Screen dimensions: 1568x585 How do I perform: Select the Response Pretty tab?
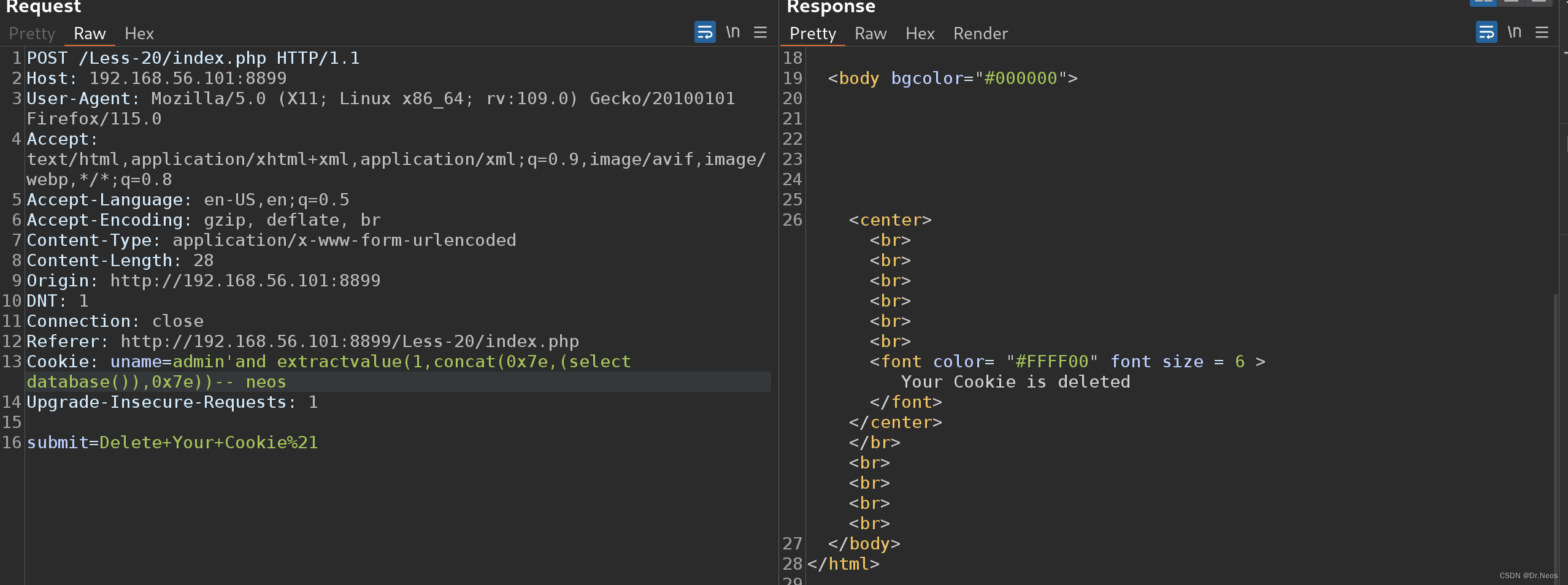[x=813, y=34]
